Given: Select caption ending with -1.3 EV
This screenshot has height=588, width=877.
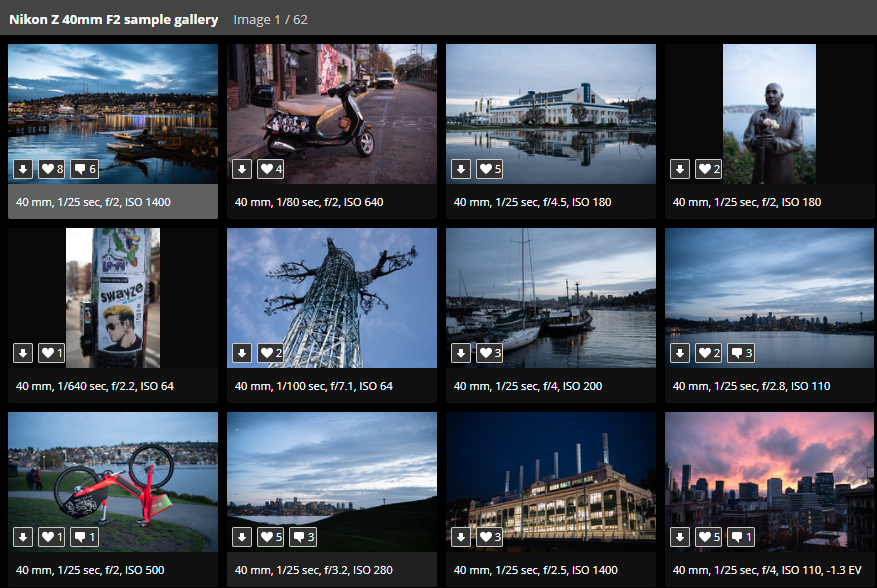Looking at the screenshot, I should pyautogui.click(x=767, y=570).
